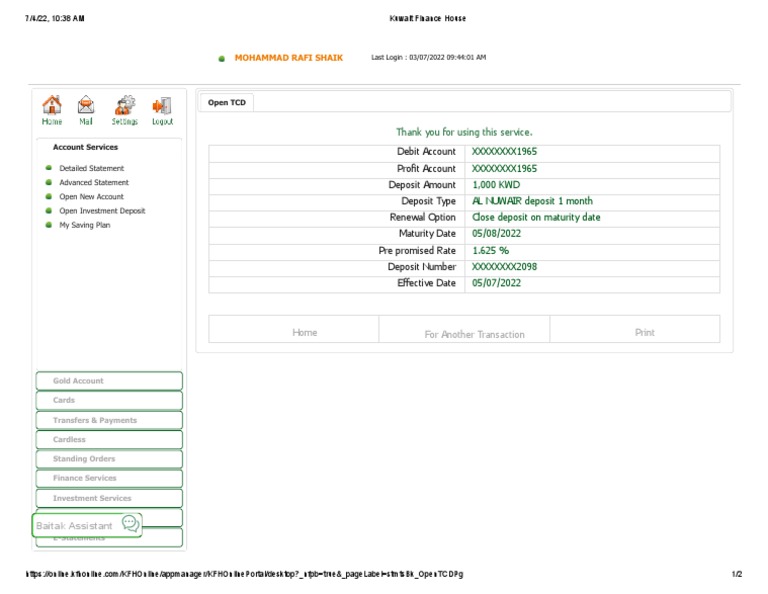Click green bullet beside Advanced Statement
Screen dimensions: 768x594
pyautogui.click(x=48, y=182)
